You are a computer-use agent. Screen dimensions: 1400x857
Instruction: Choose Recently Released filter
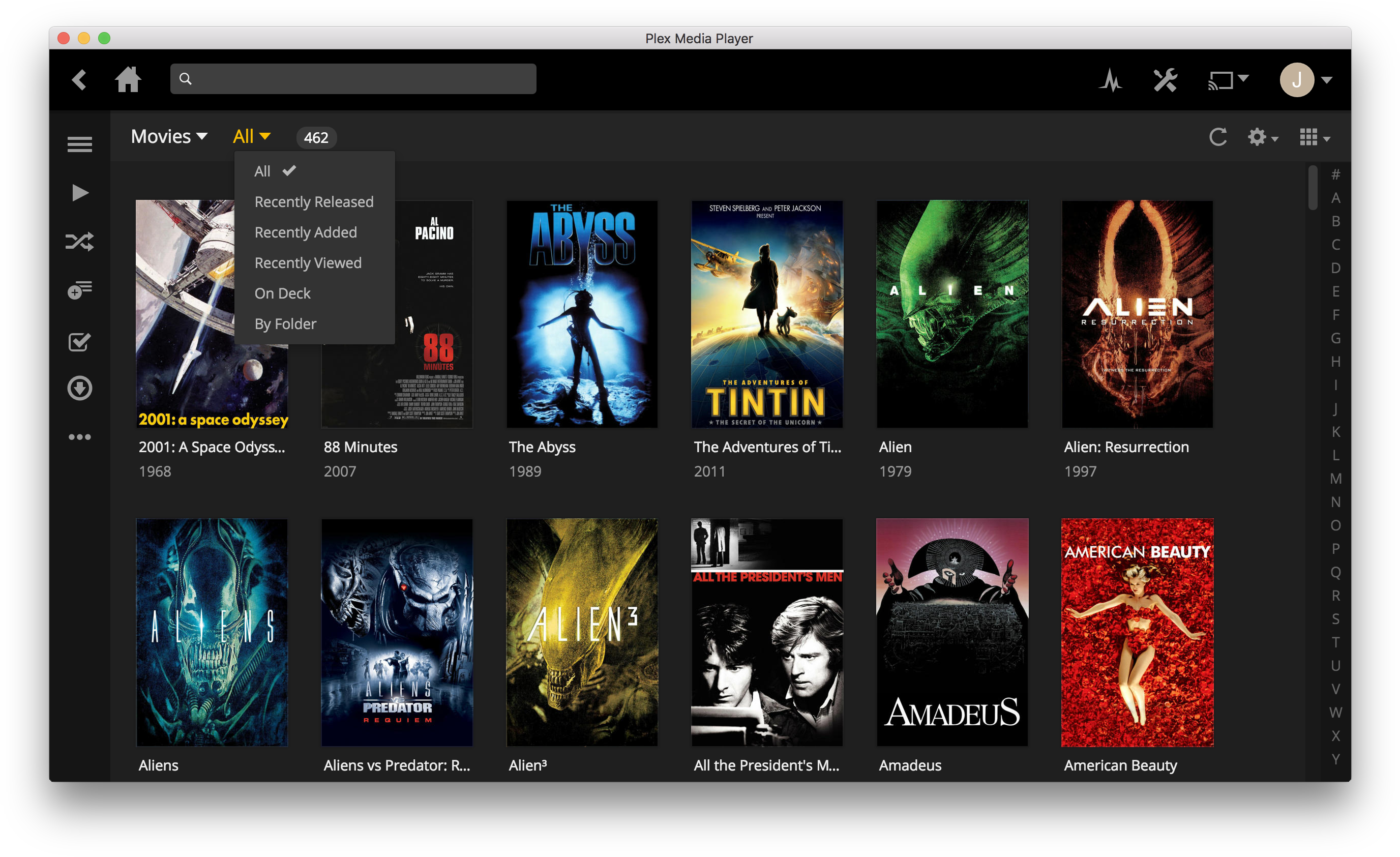point(314,202)
